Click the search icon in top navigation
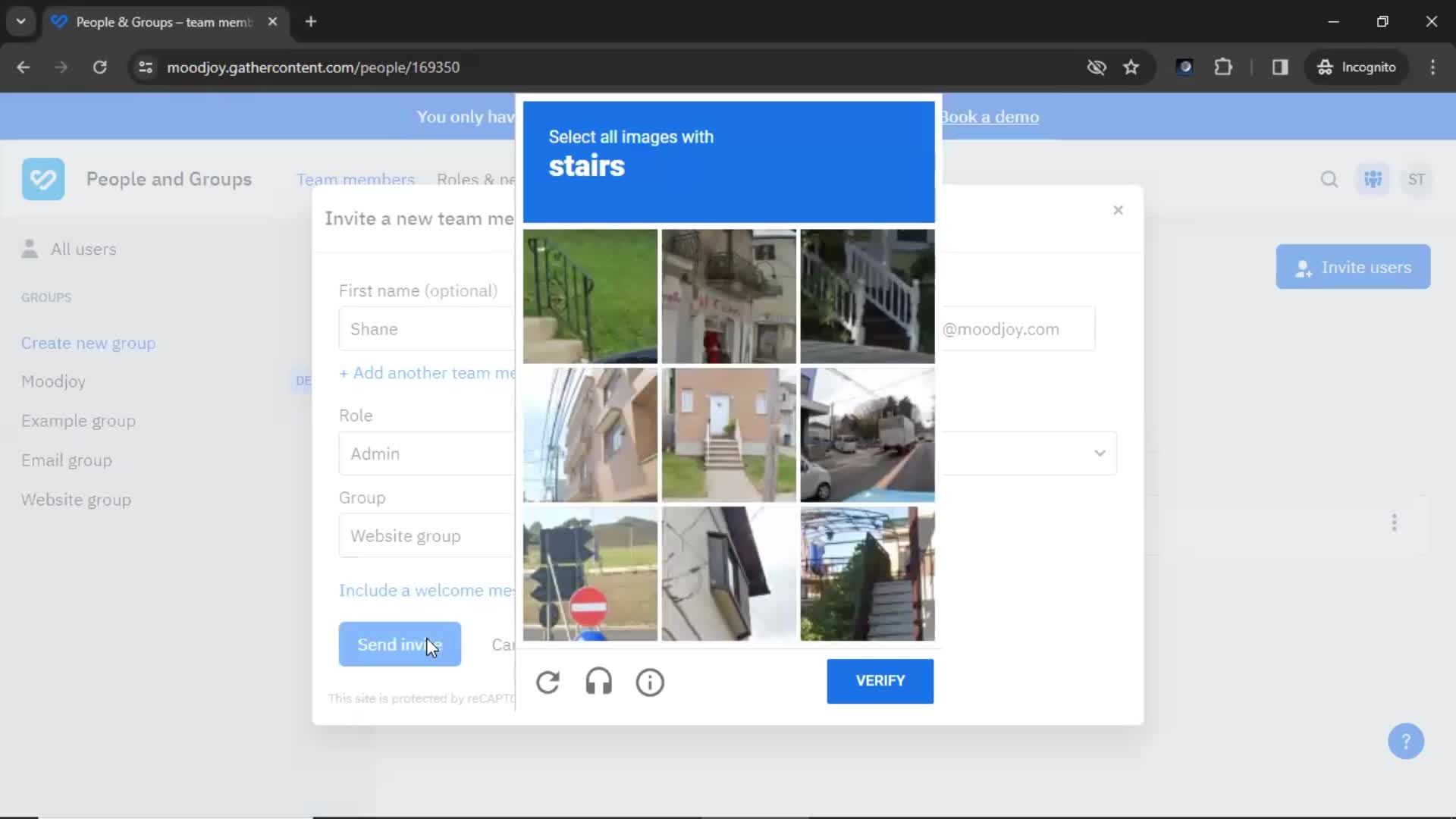Viewport: 1456px width, 819px height. 1329,179
